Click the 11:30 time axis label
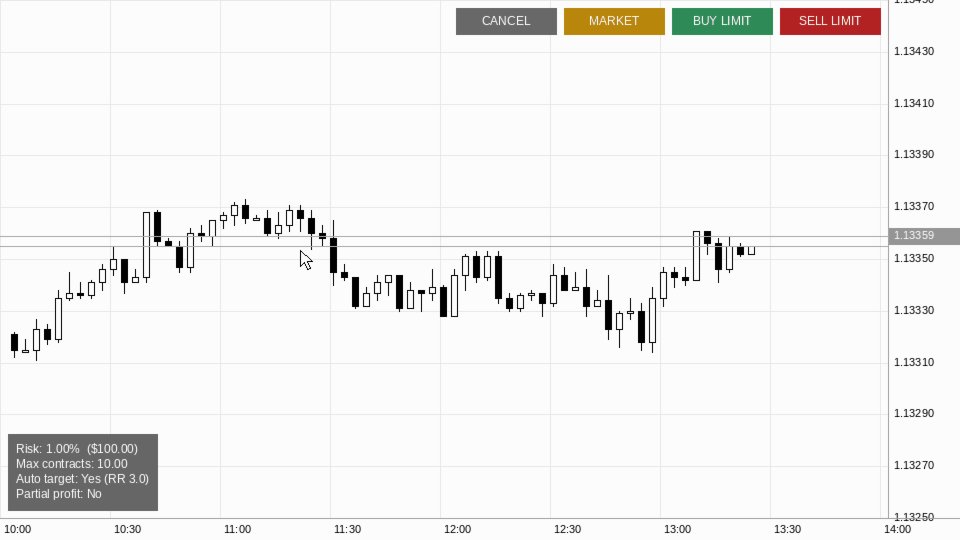 coord(347,530)
